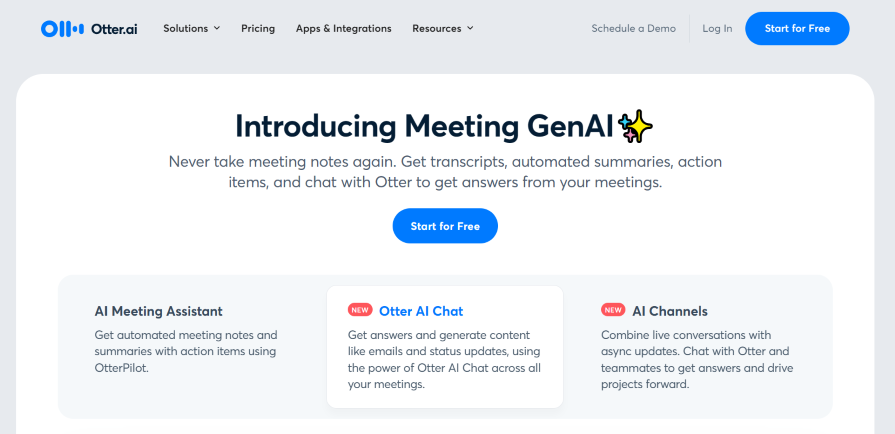Image resolution: width=895 pixels, height=434 pixels.
Task: Select the Otter AI Chat tab heading
Action: [x=421, y=311]
